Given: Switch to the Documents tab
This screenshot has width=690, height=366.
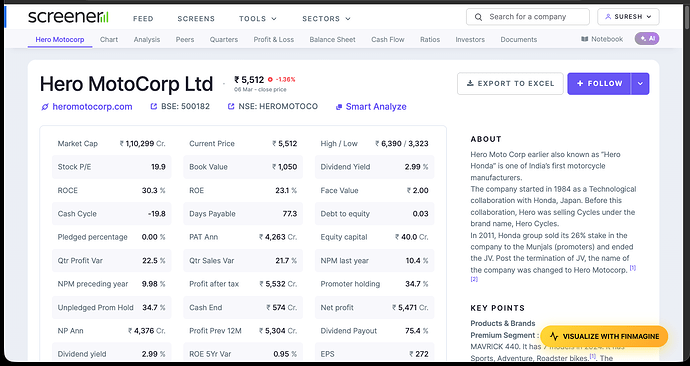Looking at the screenshot, I should (x=519, y=40).
